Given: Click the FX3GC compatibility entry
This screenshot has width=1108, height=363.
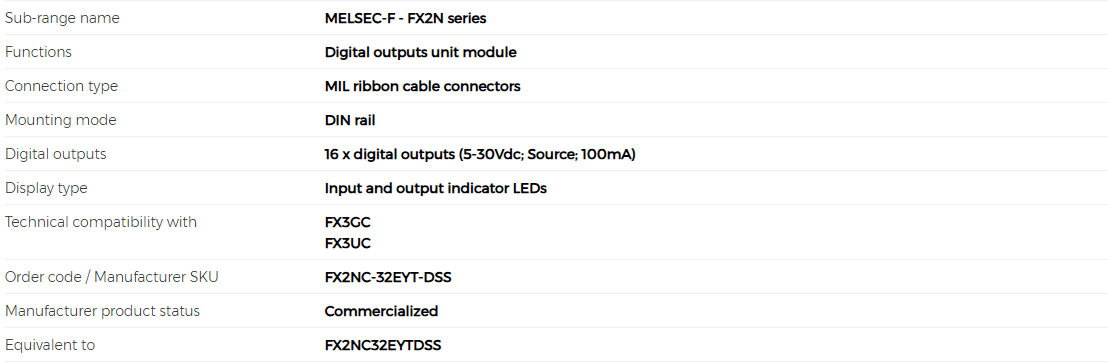Looking at the screenshot, I should coord(348,222).
